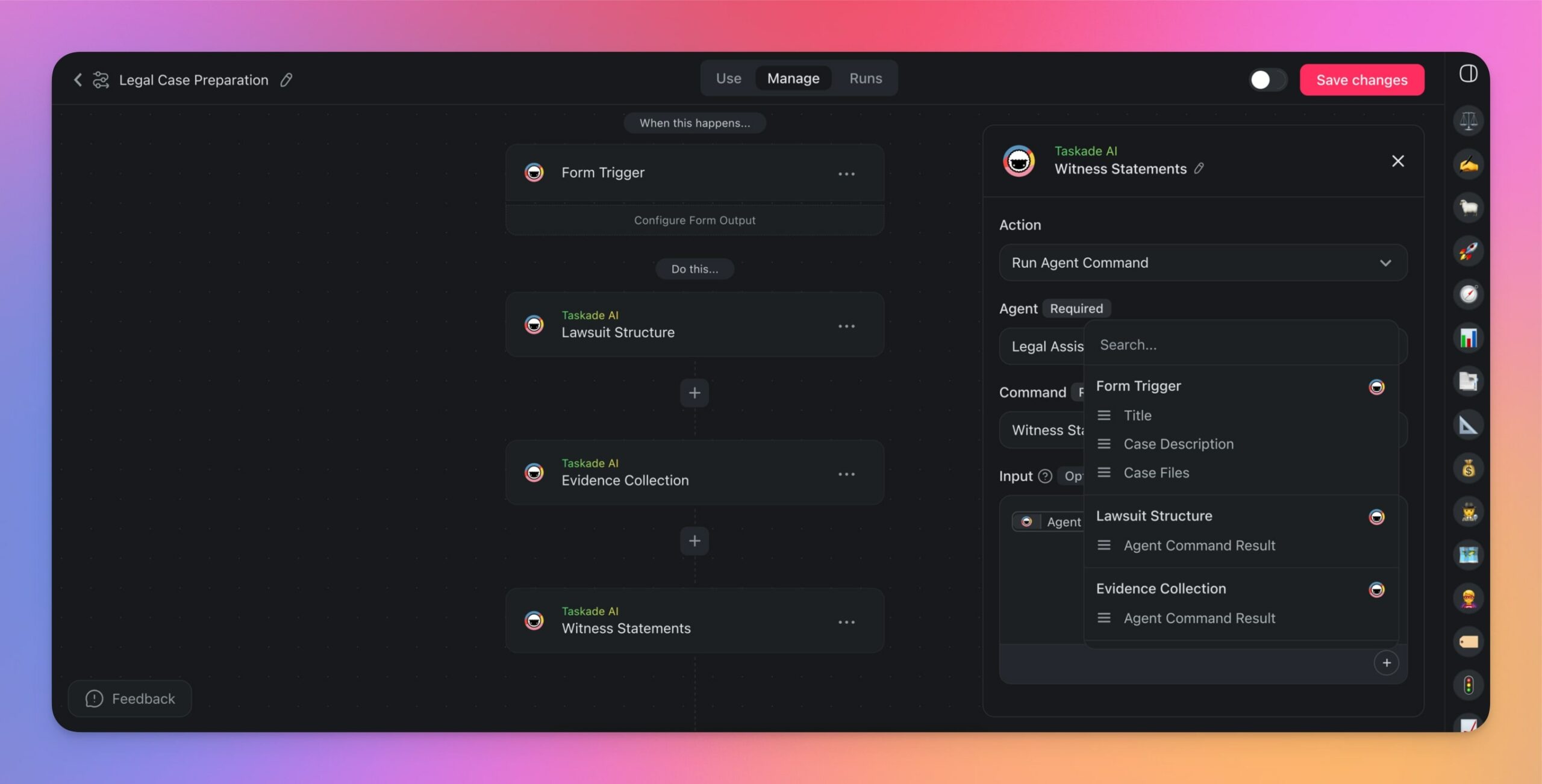Click the rocket icon in the right sidebar

[1467, 251]
